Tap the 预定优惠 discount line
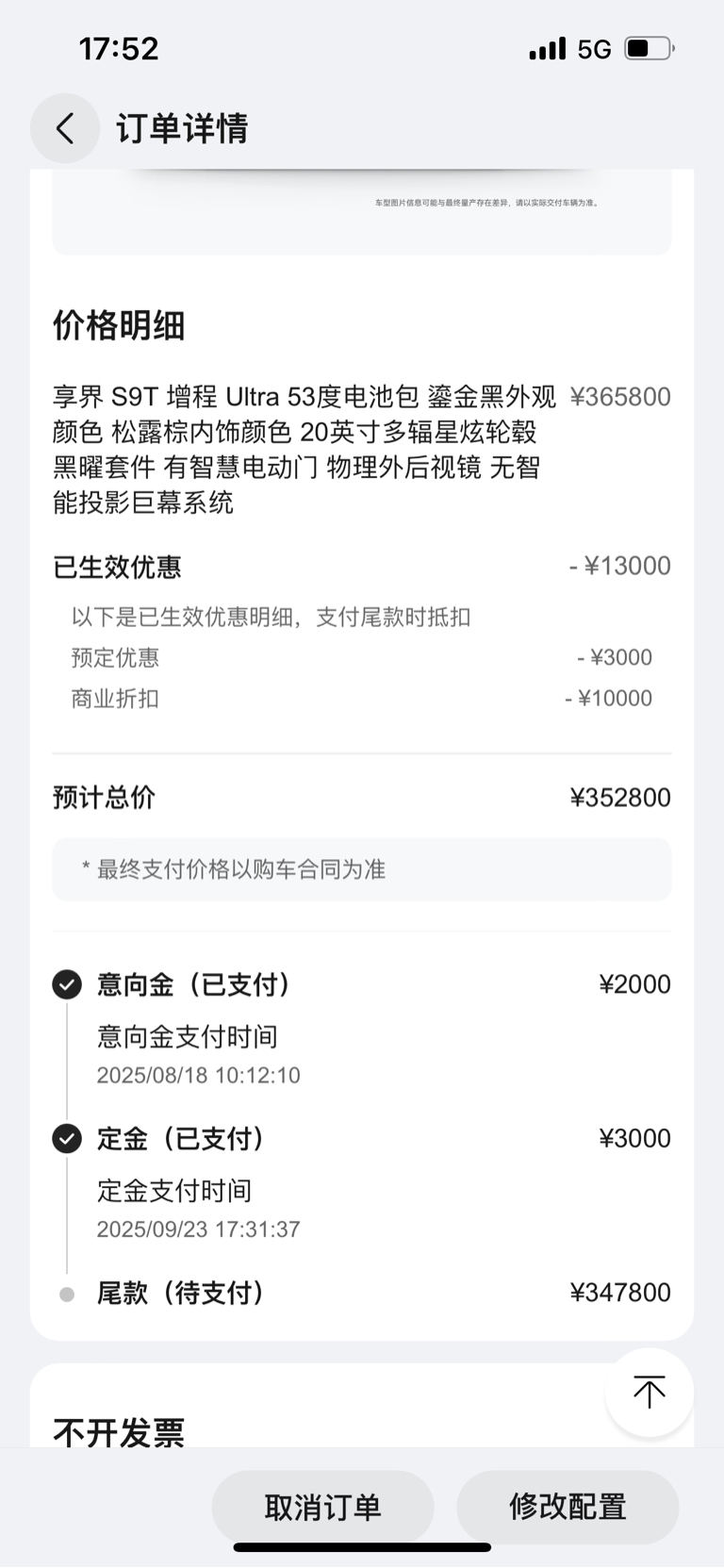This screenshot has height=1568, width=724. point(362,657)
